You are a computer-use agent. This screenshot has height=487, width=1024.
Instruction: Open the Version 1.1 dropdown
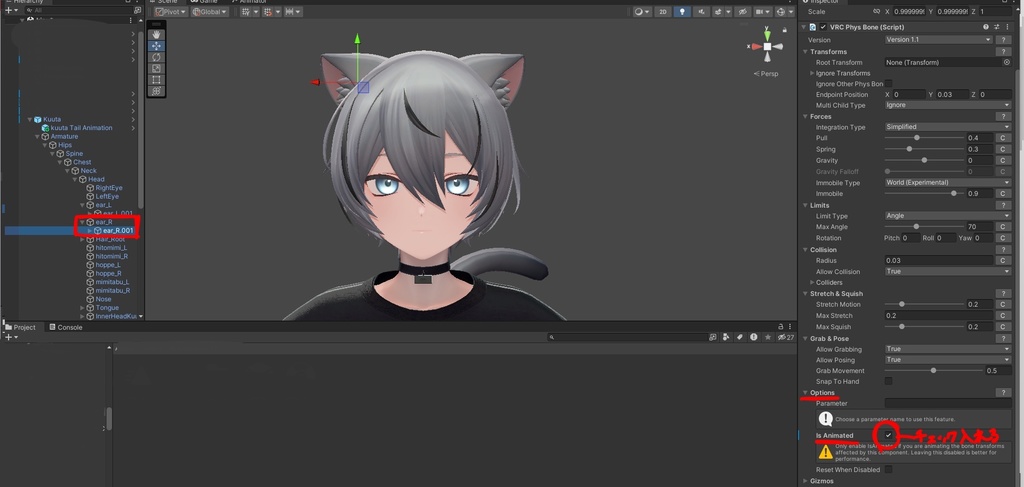pos(938,40)
